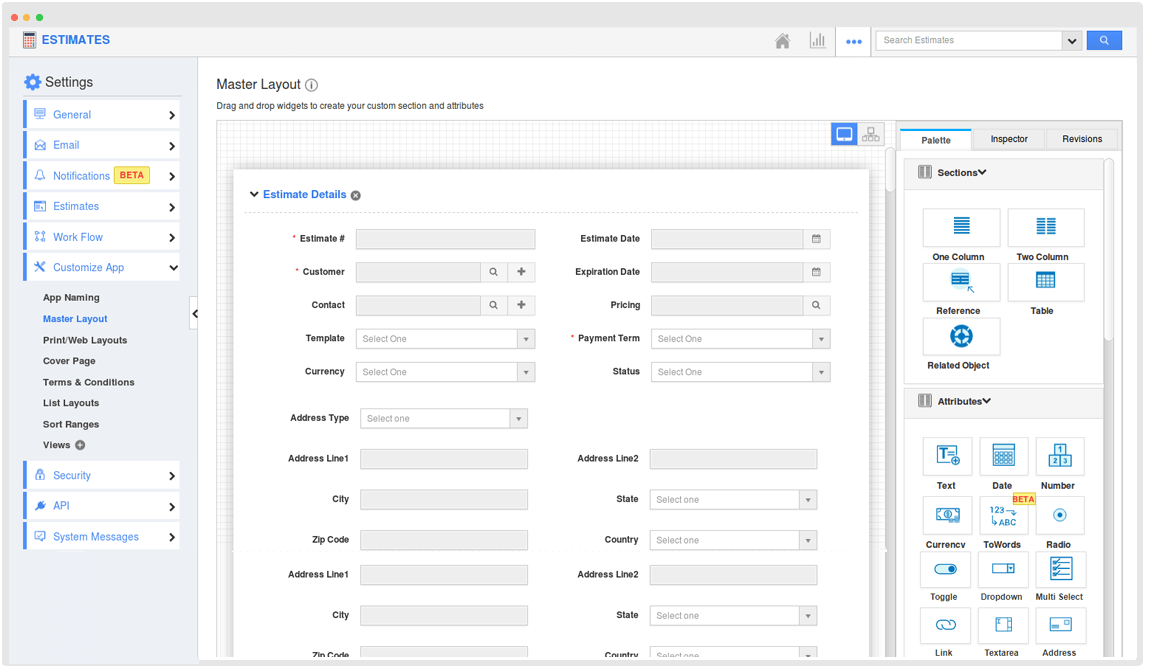Open the Payment Term dropdown
This screenshot has height=670, width=1150.
coord(741,339)
